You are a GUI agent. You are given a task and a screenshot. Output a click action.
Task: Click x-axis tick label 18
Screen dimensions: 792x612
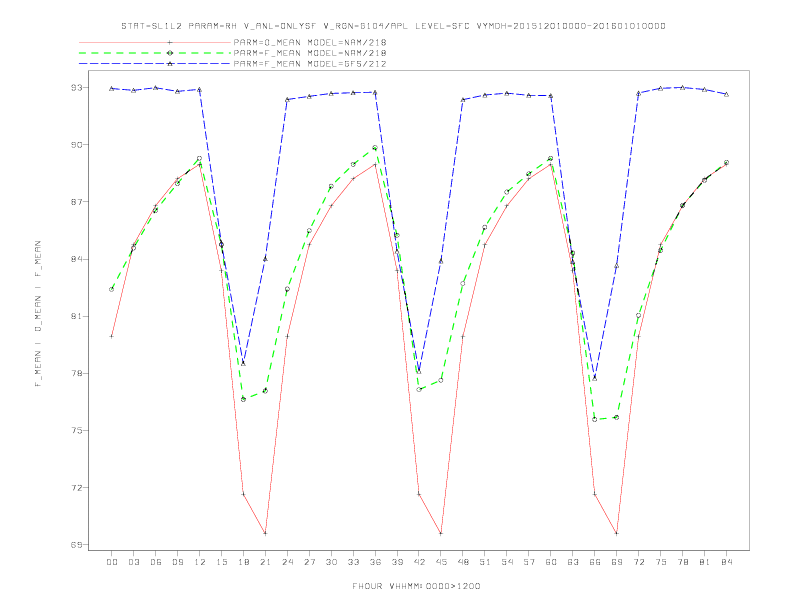[243, 562]
